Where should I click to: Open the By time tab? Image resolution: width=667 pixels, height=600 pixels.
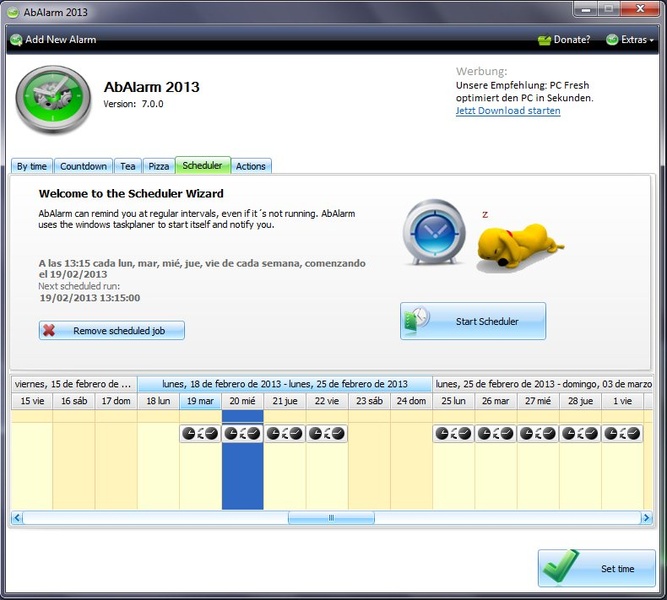pos(32,166)
